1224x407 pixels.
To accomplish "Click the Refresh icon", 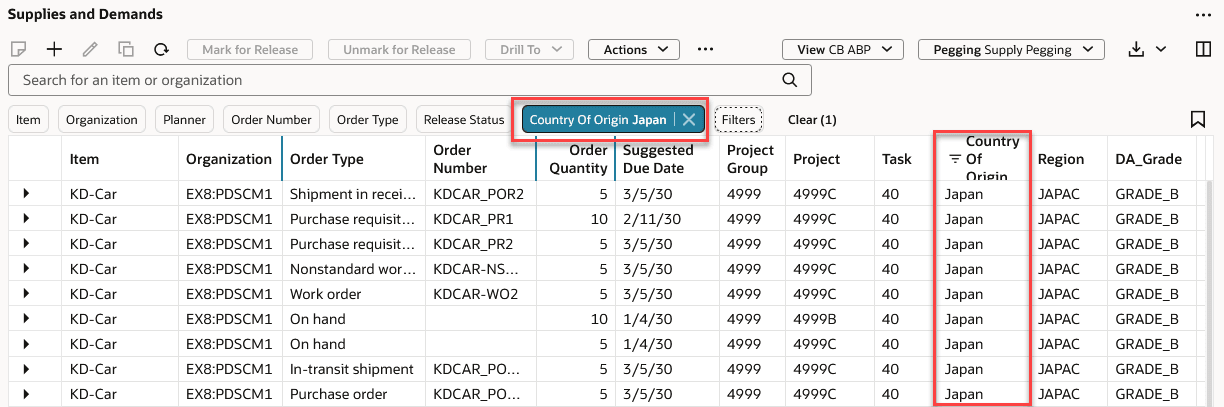I will coord(160,49).
